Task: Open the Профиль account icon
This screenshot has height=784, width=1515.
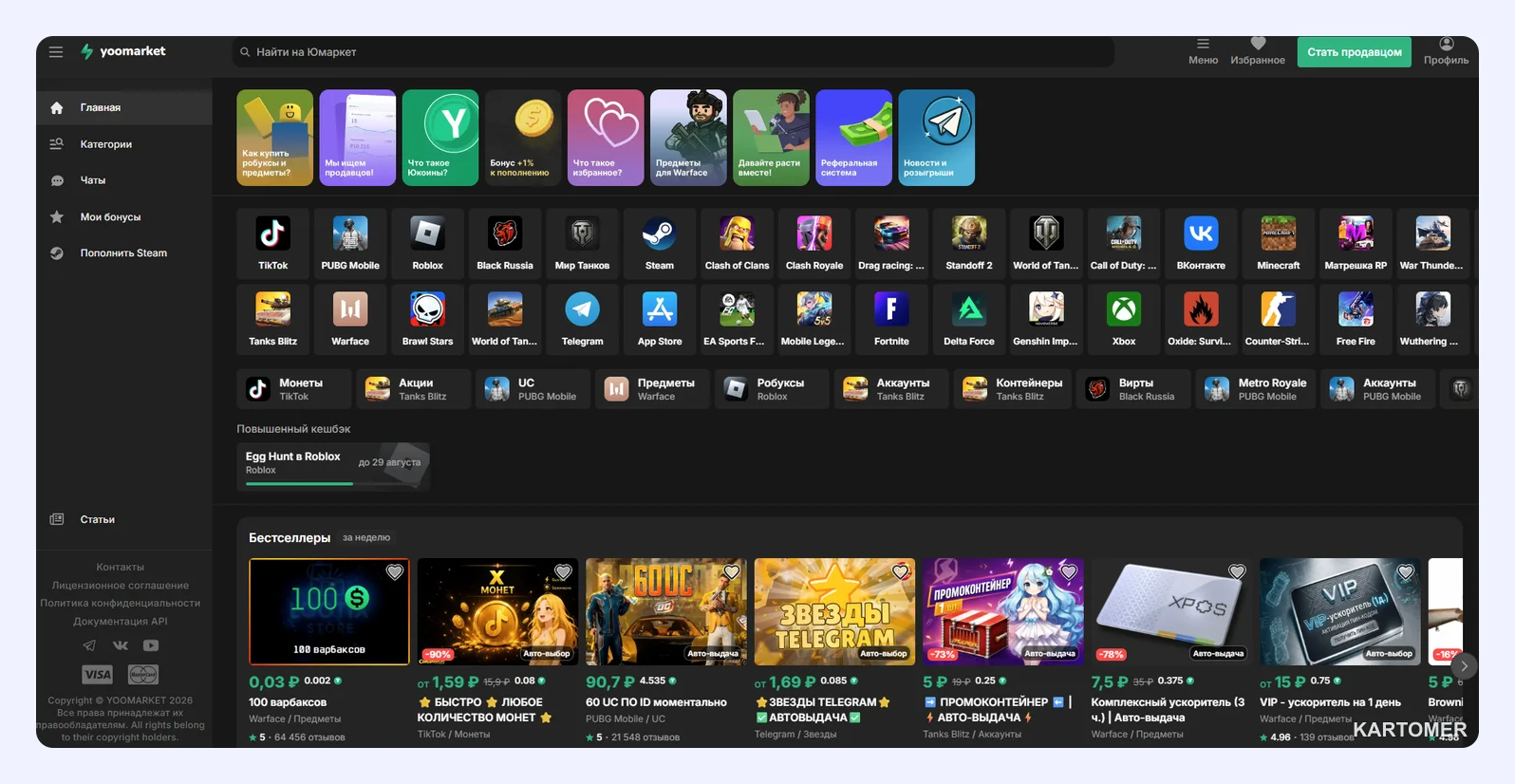Action: [1446, 51]
